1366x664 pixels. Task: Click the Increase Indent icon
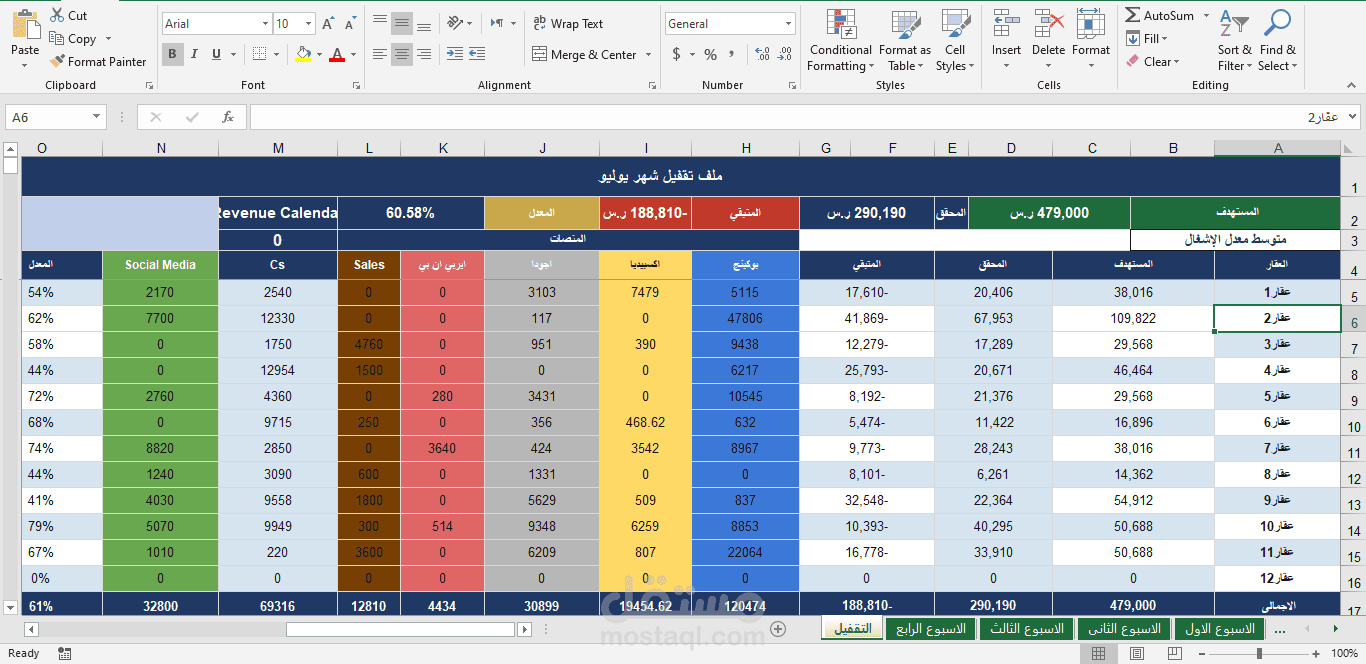(476, 54)
